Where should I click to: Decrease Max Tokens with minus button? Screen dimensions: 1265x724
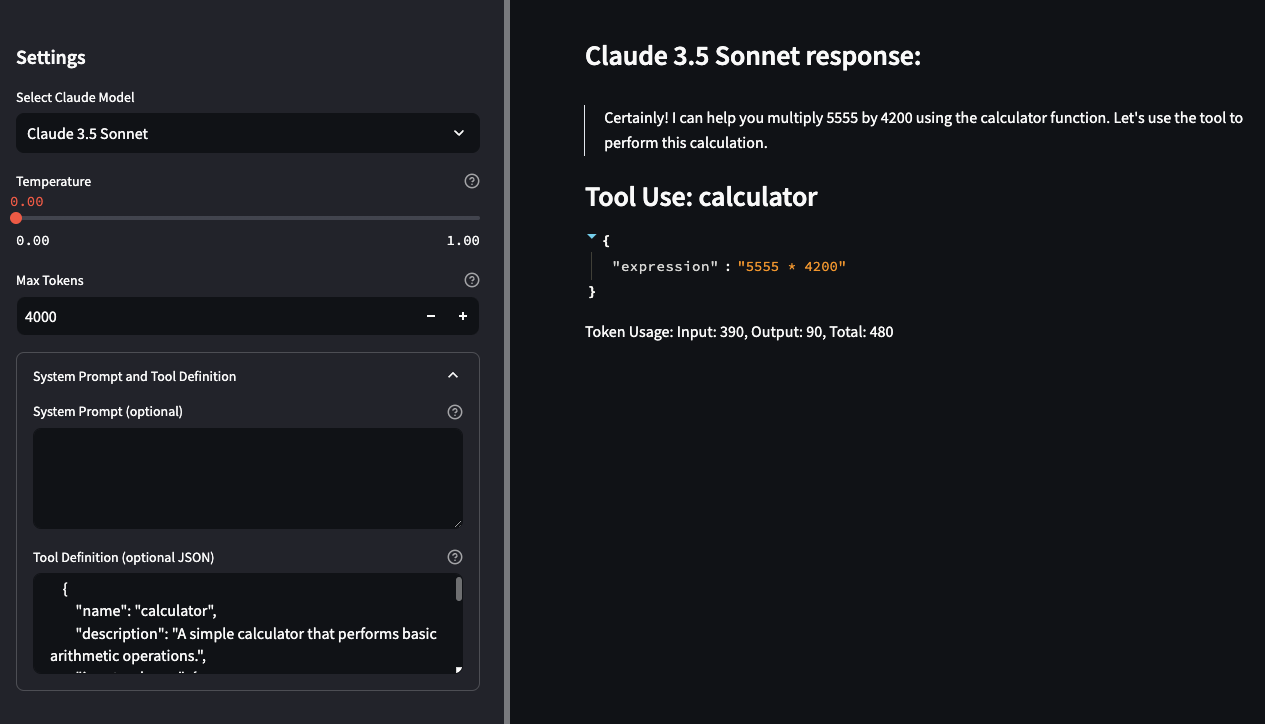pos(431,316)
